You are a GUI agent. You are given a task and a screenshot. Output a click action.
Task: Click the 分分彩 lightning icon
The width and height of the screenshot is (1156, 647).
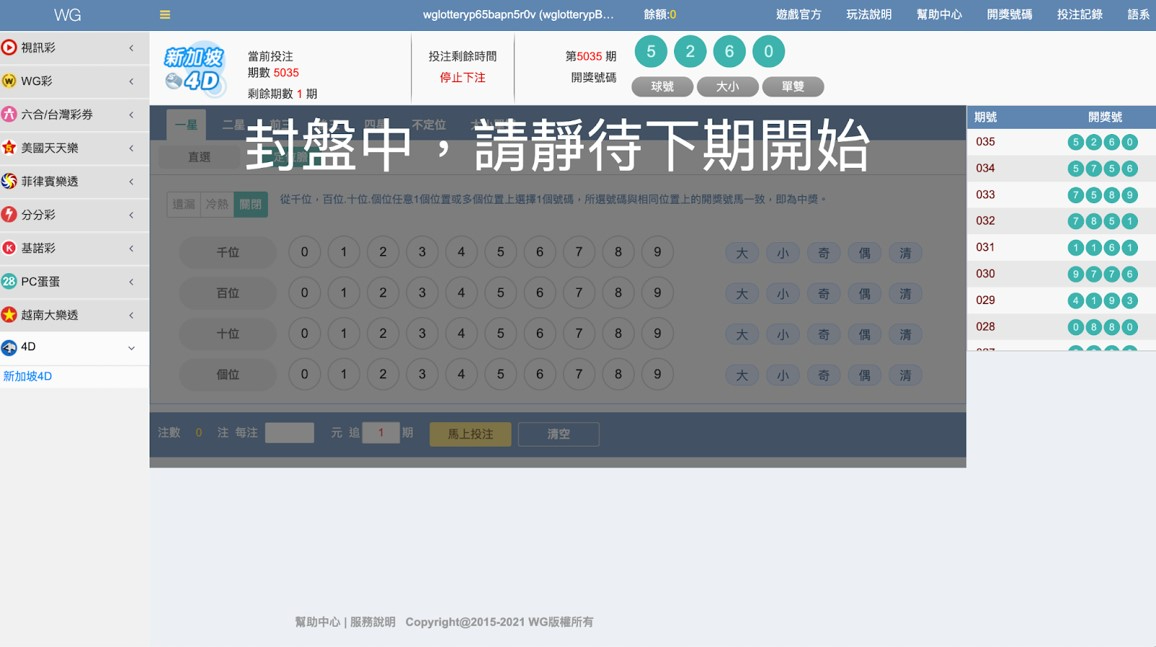click(x=9, y=215)
